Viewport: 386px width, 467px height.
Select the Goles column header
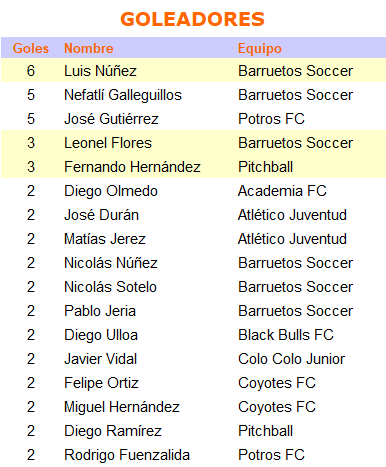[31, 48]
